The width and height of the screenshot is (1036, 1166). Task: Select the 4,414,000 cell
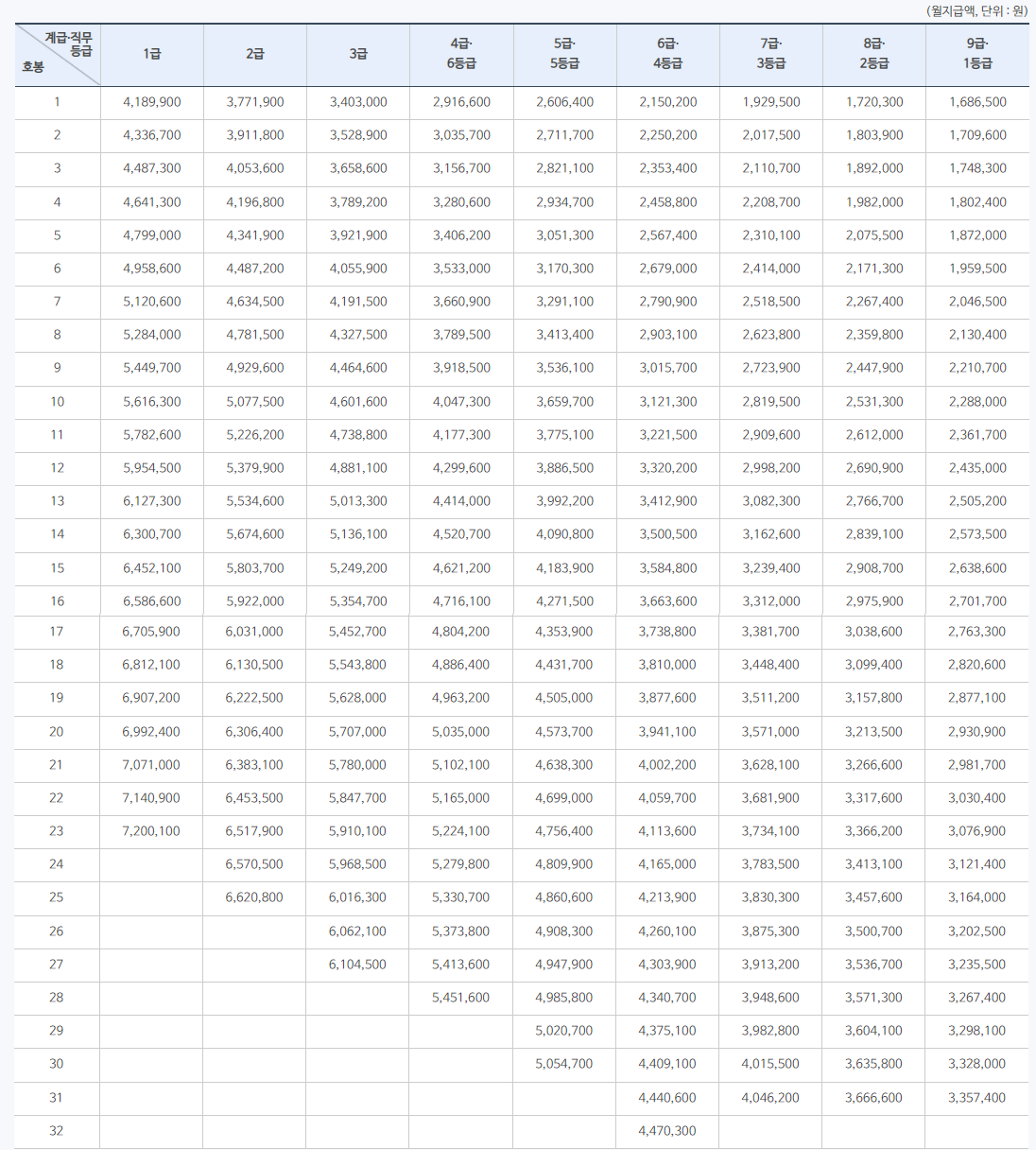(461, 501)
